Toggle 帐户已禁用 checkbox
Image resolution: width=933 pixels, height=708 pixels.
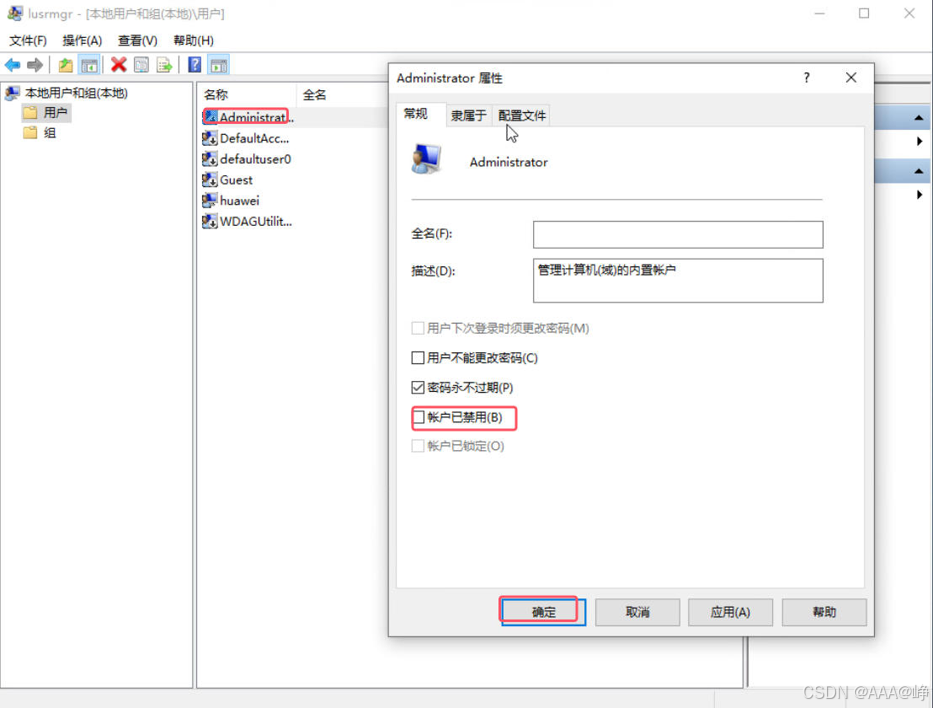click(x=418, y=417)
